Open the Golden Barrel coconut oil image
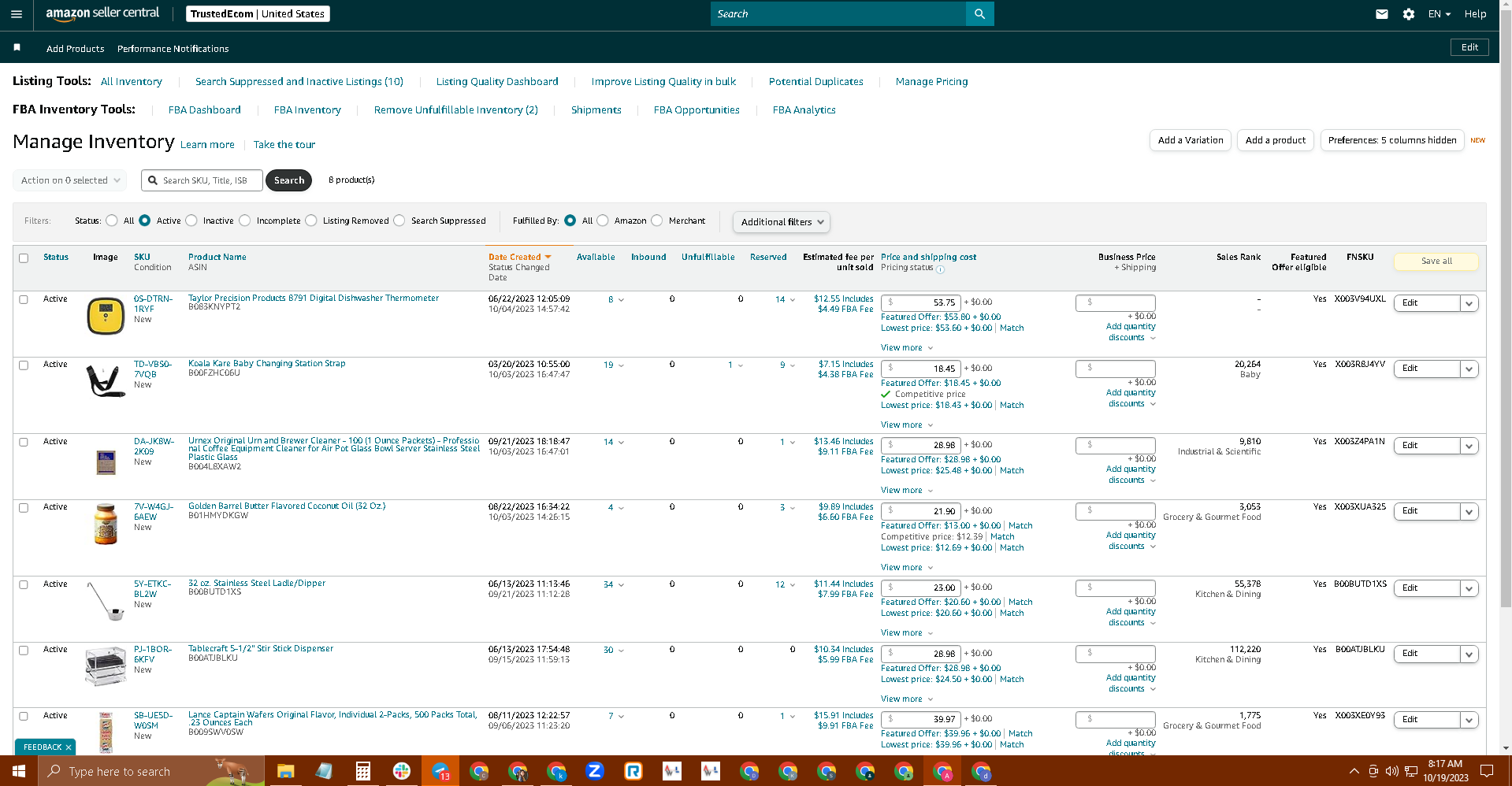 [x=106, y=525]
